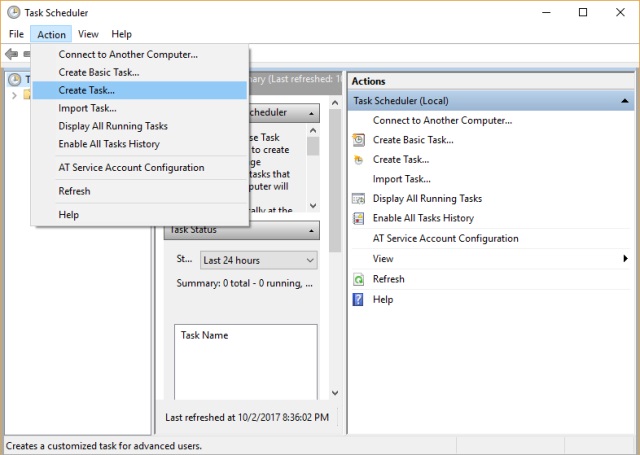Click Display All Running Tasks icon in Actions pane
The image size is (640, 455).
(x=358, y=199)
